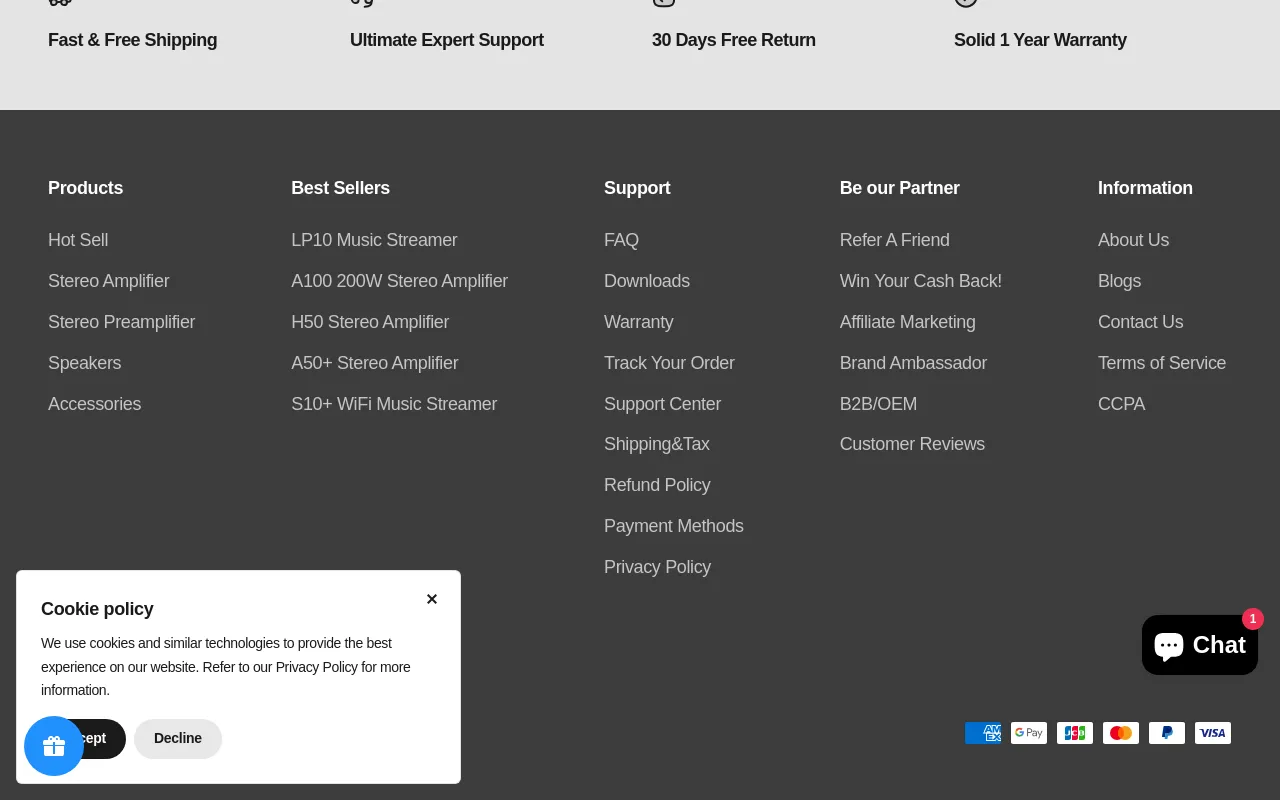
Task: Click Brand Ambassador under Be our Partner
Action: [x=913, y=363]
